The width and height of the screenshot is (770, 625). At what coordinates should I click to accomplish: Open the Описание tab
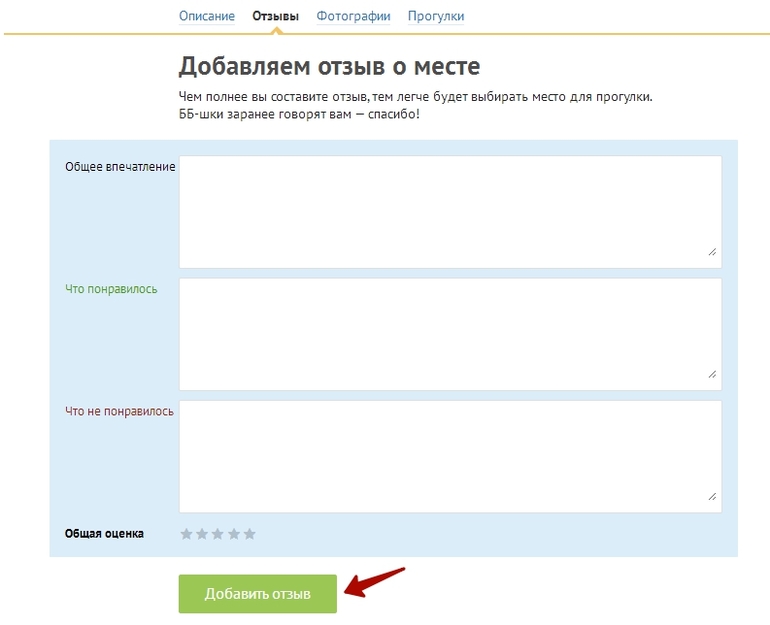pos(207,16)
